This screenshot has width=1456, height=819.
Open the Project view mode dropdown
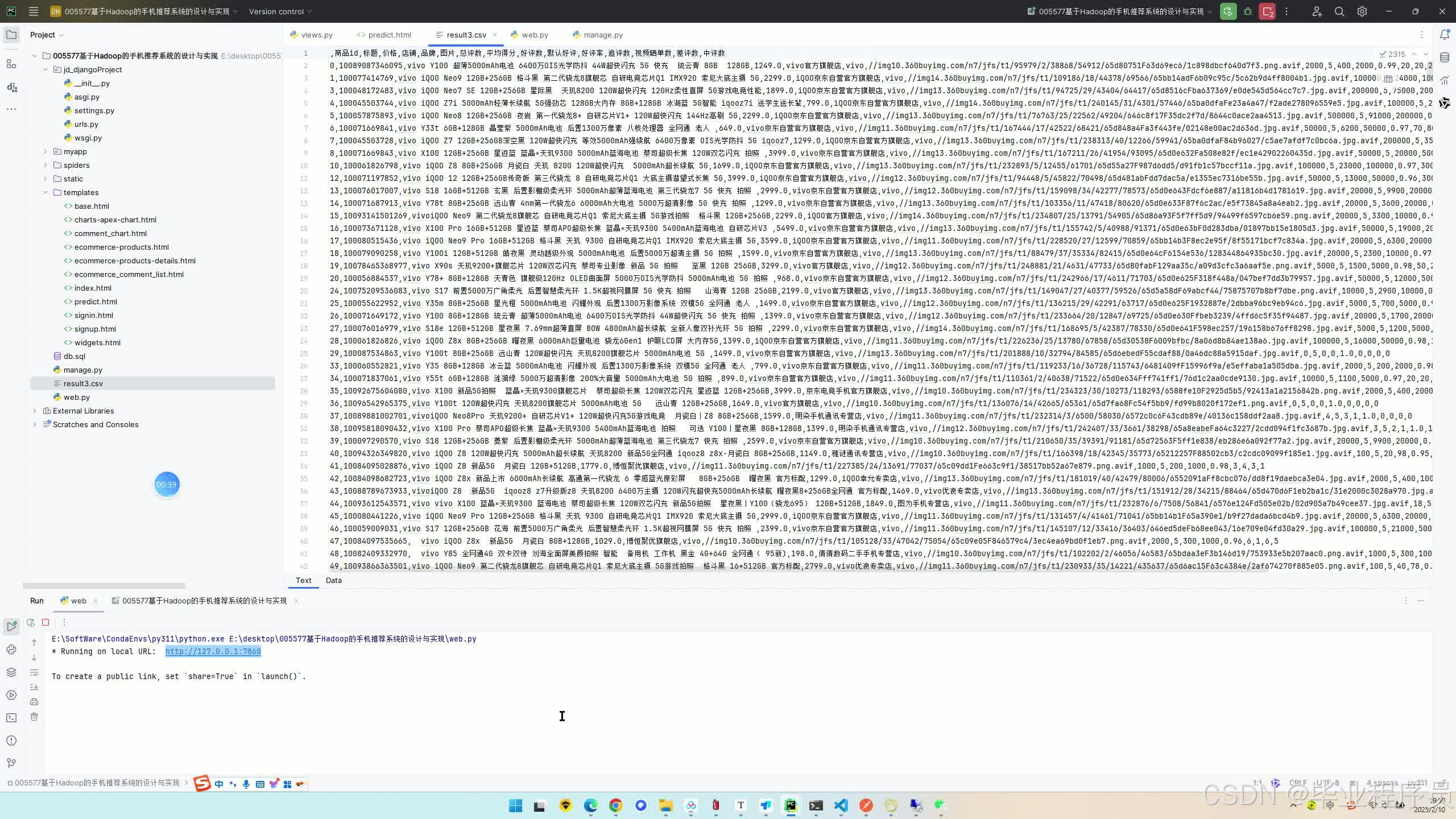(x=47, y=35)
